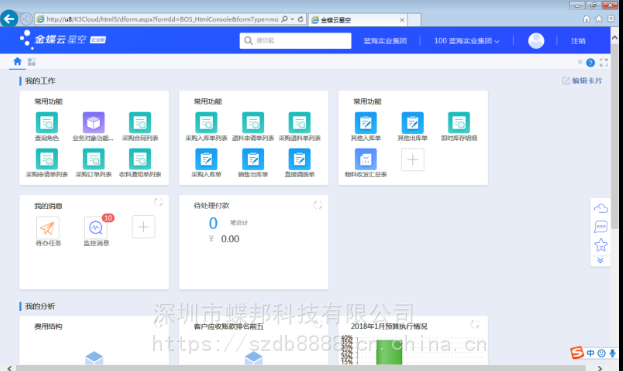
Task: Select the 金蝶云星空 browser tab
Action: pyautogui.click(x=358, y=19)
